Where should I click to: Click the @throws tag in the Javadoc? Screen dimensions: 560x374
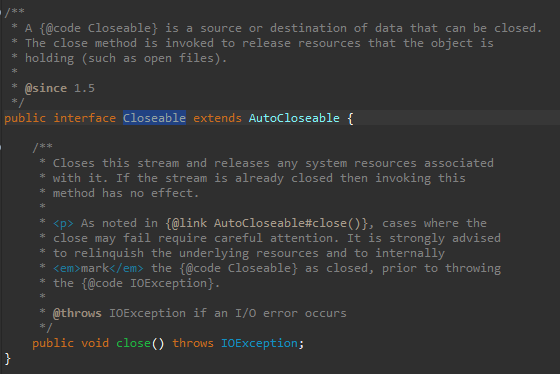click(x=77, y=313)
